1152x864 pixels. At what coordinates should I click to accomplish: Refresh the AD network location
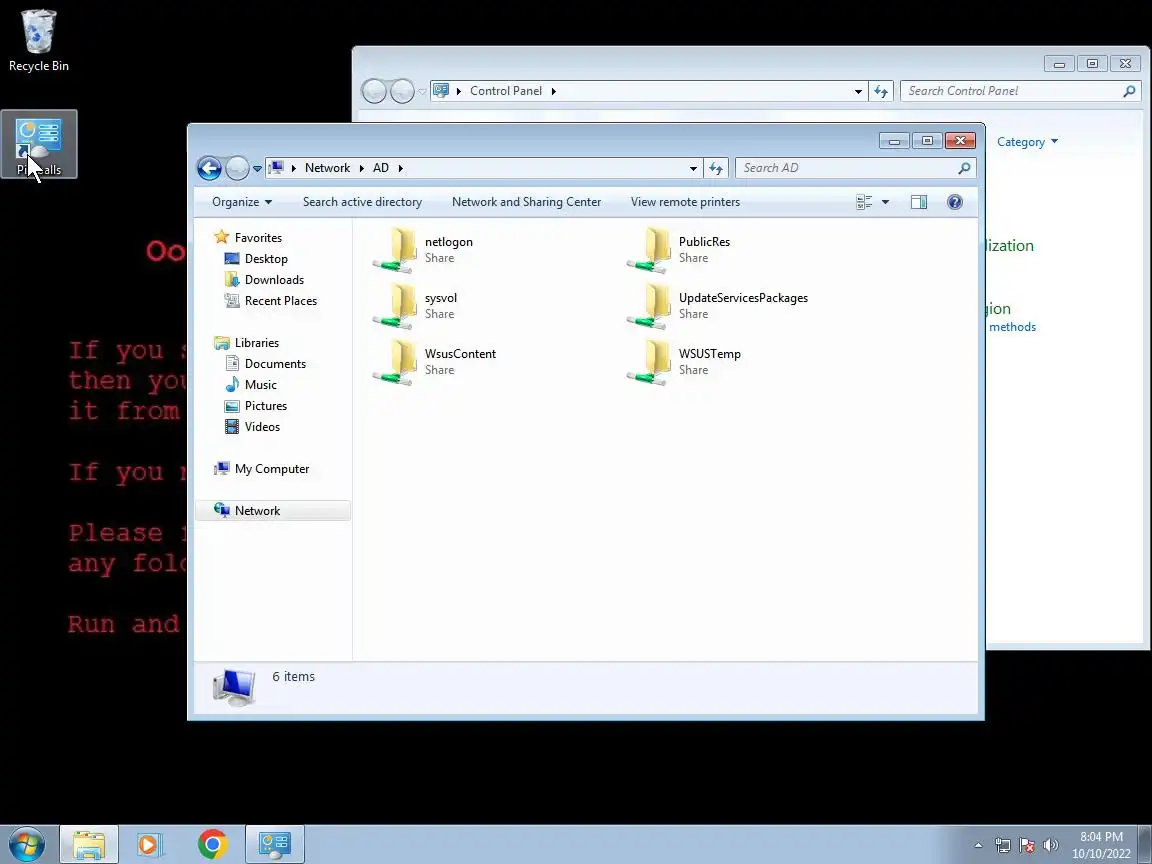pos(716,168)
